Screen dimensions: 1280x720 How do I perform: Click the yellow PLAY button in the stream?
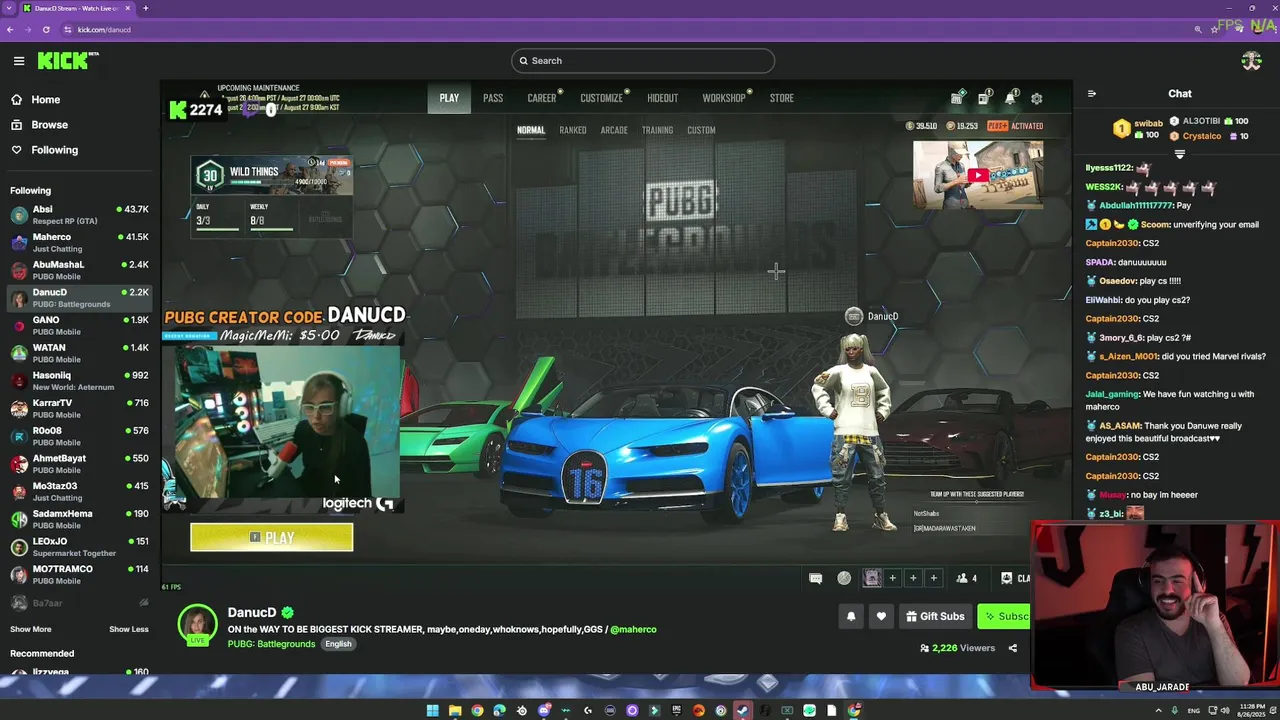271,538
